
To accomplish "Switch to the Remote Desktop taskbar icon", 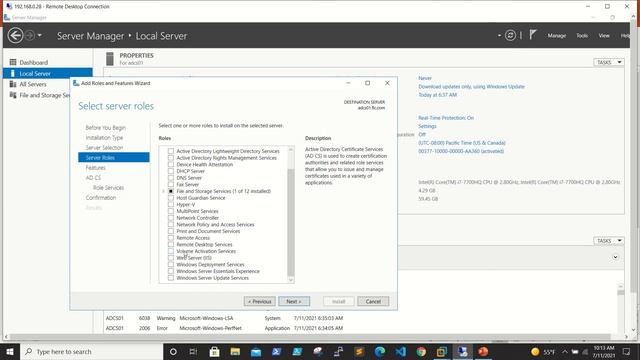I will 462,351.
